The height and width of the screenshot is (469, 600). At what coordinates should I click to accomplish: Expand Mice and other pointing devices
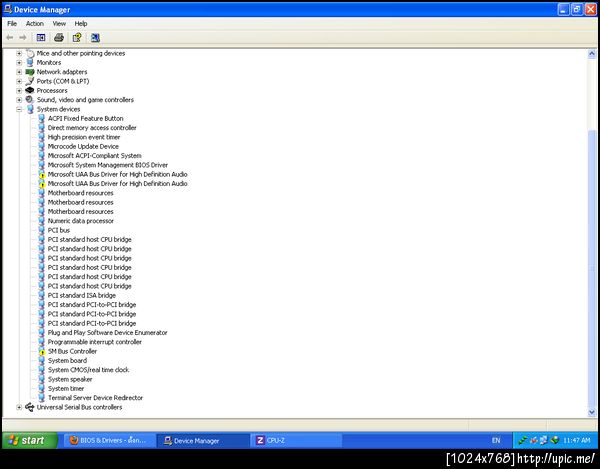19,54
